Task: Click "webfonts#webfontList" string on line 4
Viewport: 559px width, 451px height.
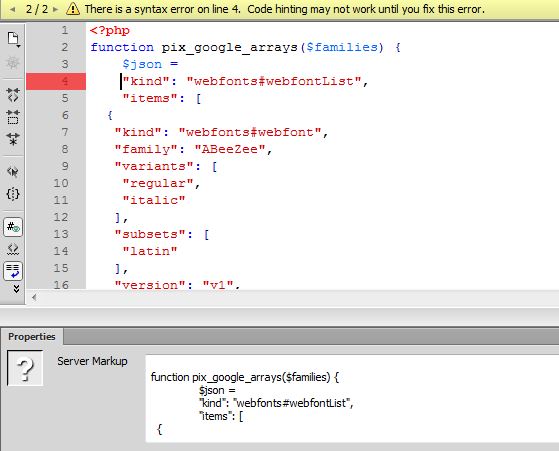Action: pos(274,81)
